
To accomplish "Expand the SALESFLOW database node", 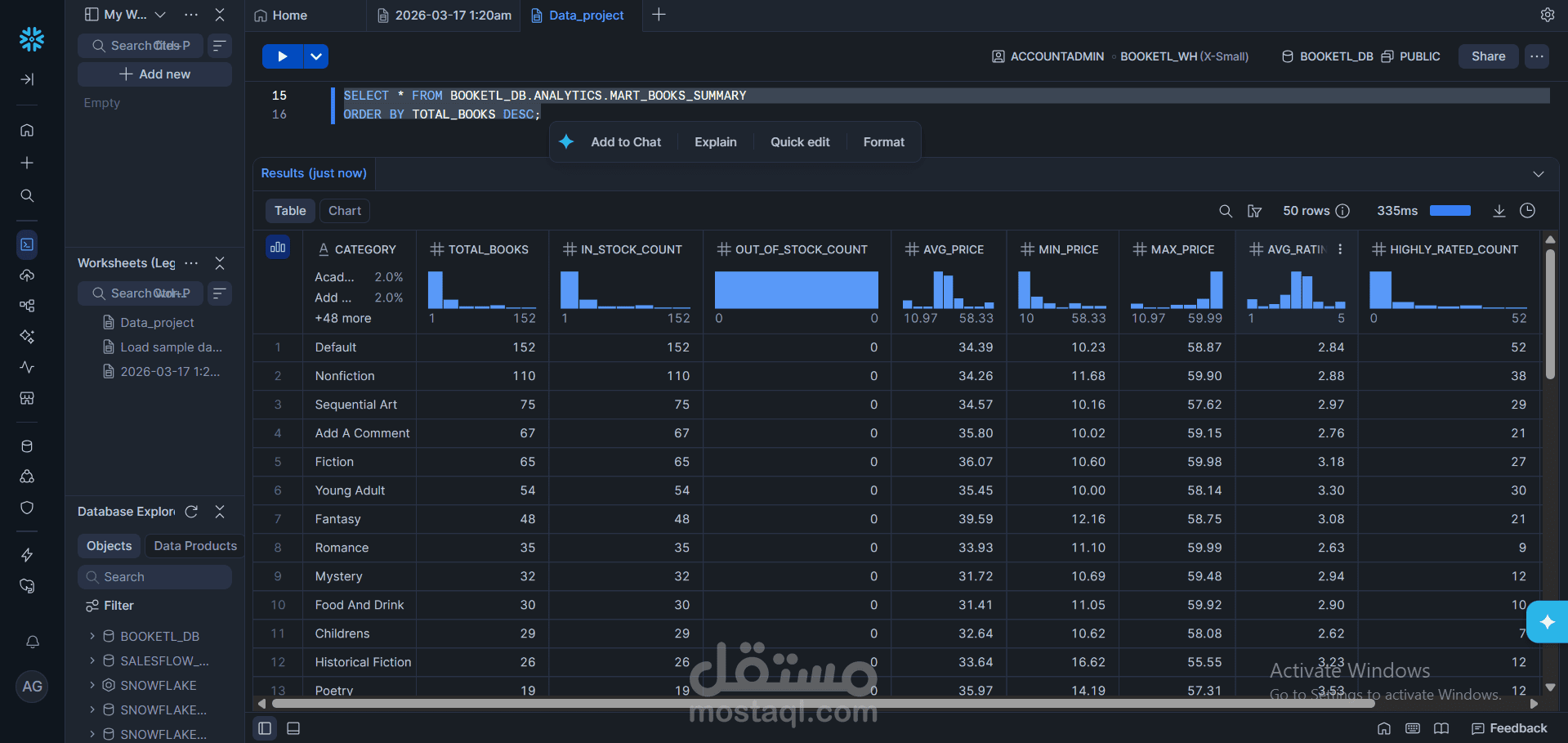I will [x=92, y=660].
